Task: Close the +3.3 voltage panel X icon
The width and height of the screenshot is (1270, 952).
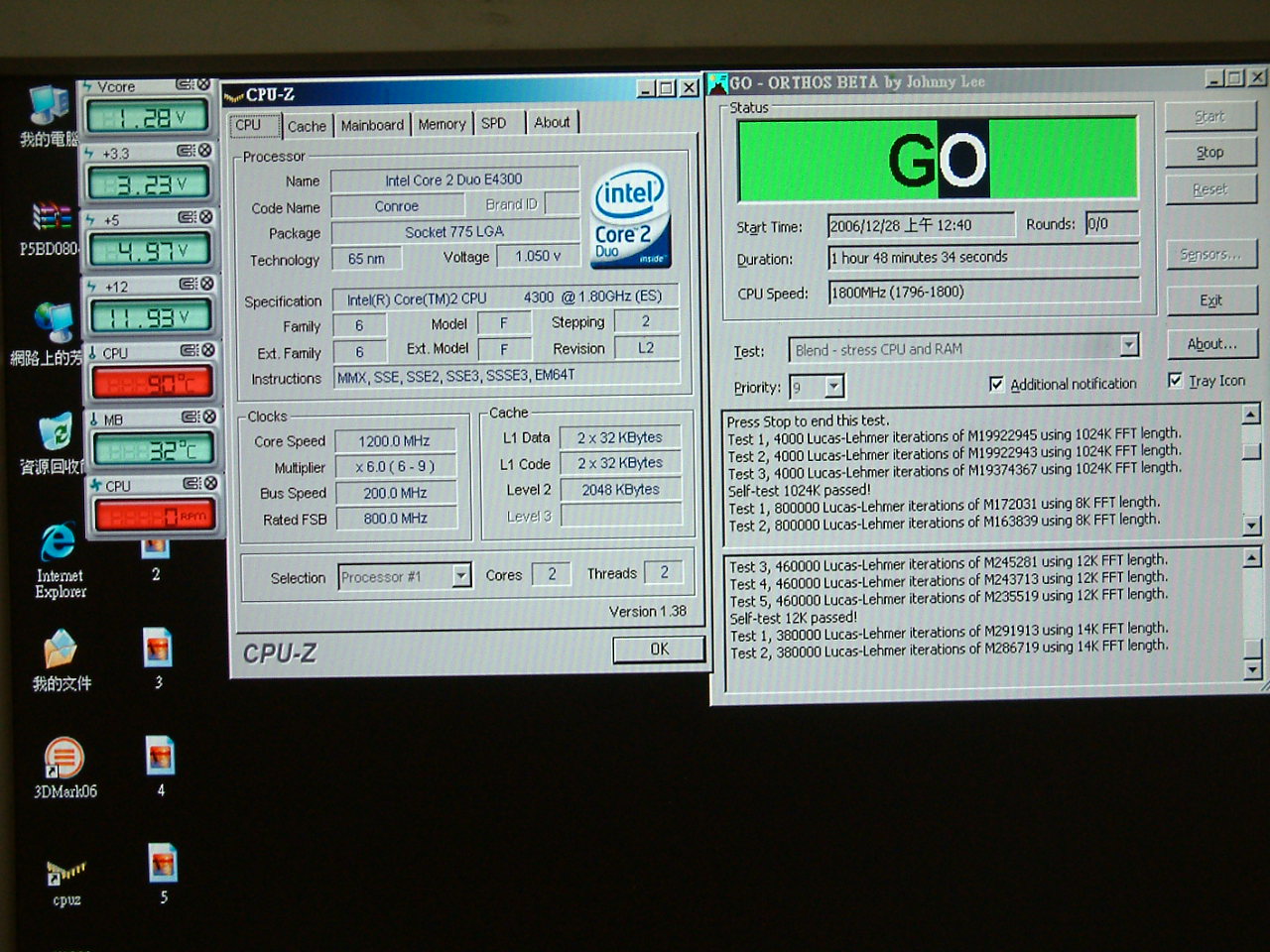Action: [204, 151]
